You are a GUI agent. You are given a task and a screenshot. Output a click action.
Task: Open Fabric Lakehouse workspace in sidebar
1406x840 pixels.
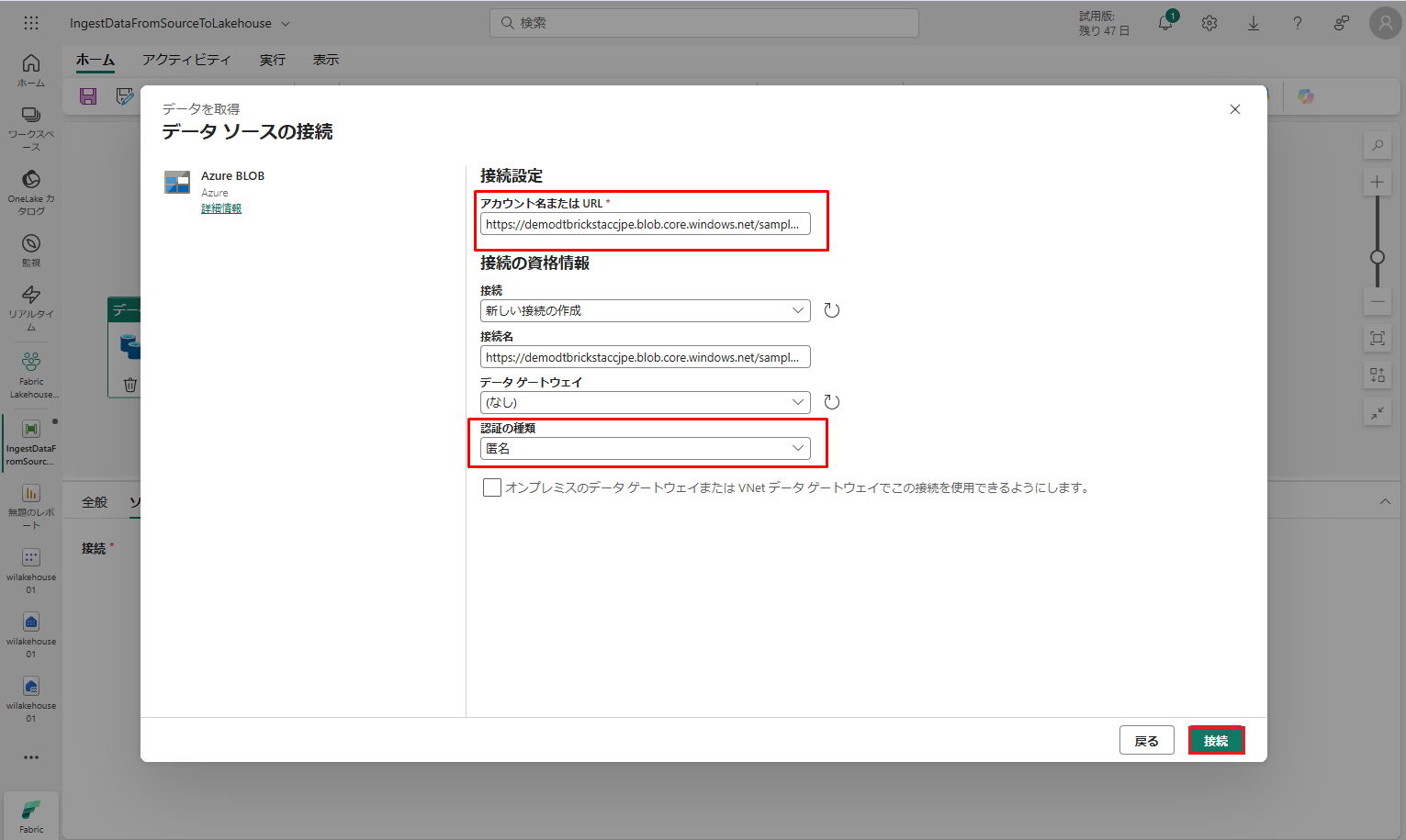pos(31,375)
